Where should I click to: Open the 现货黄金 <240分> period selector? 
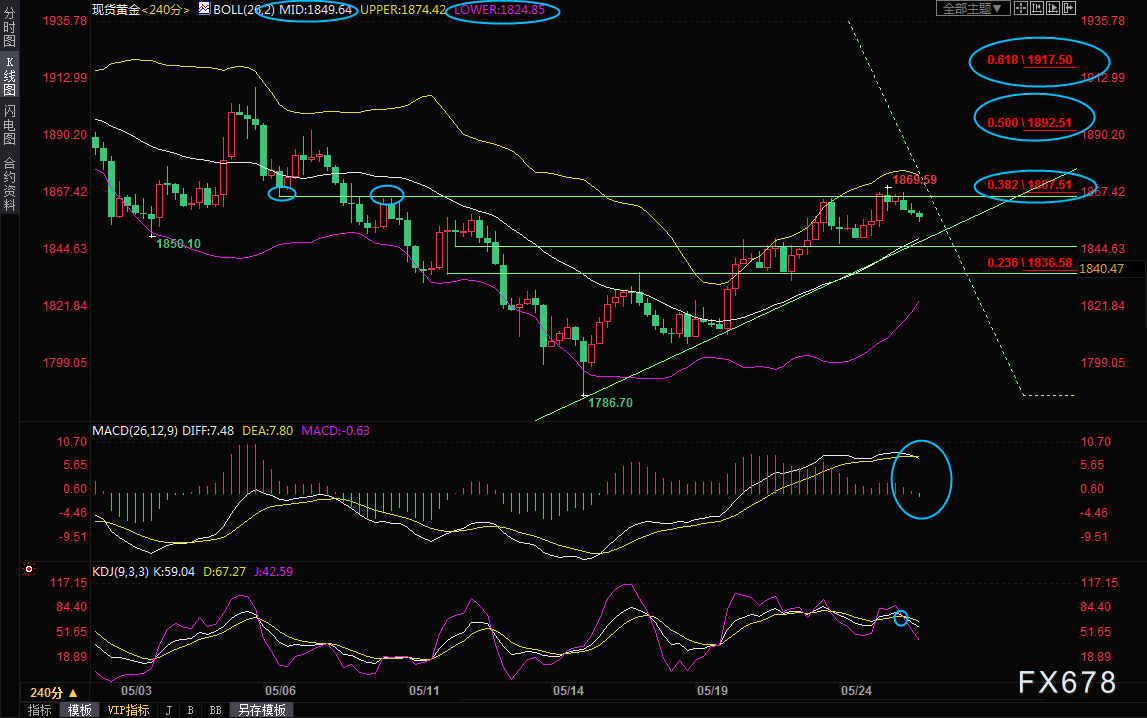click(x=140, y=10)
